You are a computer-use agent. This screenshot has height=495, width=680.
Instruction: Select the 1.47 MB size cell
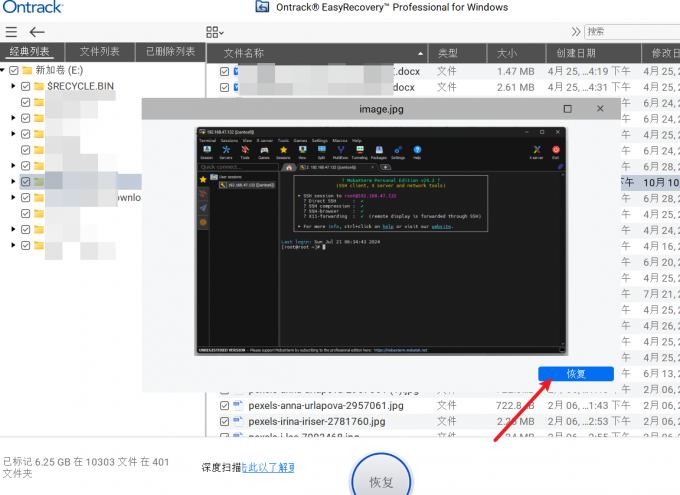515,72
